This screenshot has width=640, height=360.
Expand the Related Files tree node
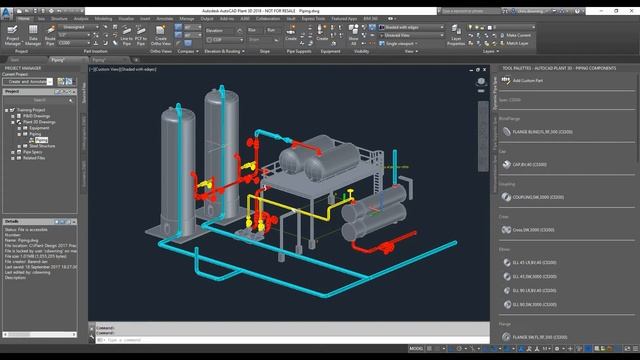pyautogui.click(x=13, y=158)
